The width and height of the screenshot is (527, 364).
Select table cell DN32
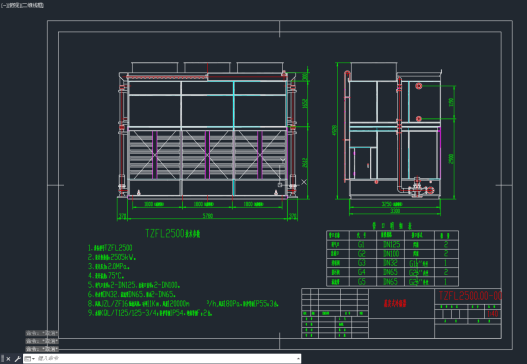click(x=390, y=263)
